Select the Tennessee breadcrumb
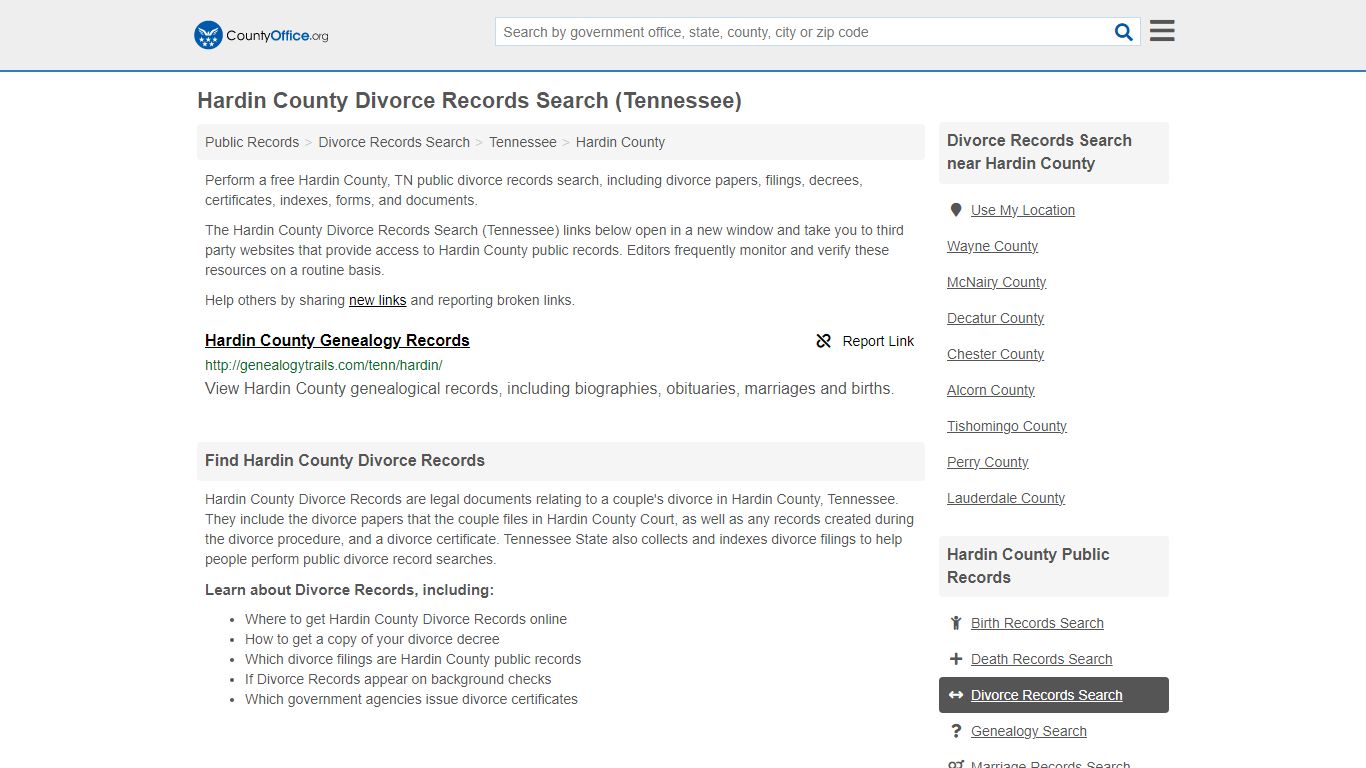This screenshot has height=768, width=1366. (523, 142)
